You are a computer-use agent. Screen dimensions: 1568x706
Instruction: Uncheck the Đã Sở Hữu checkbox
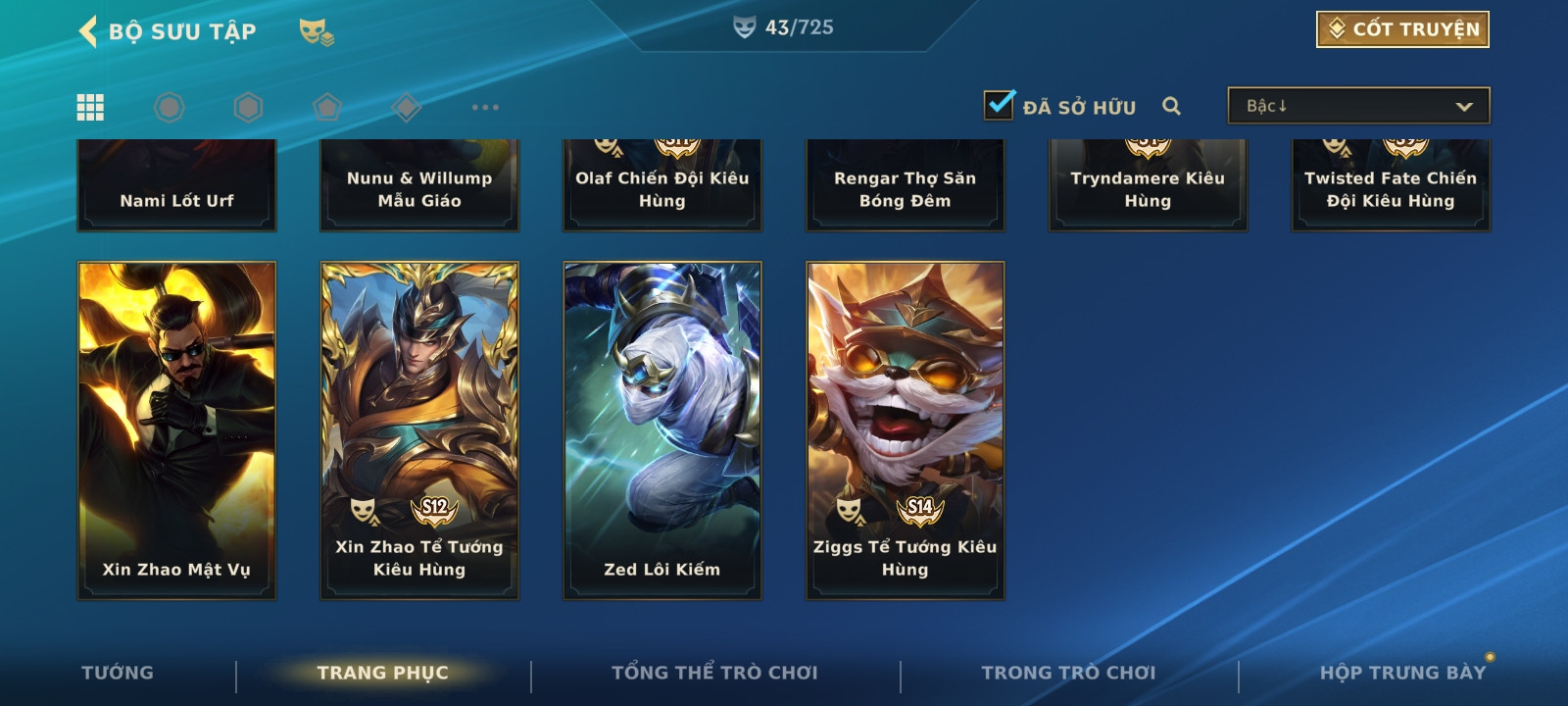point(1000,104)
